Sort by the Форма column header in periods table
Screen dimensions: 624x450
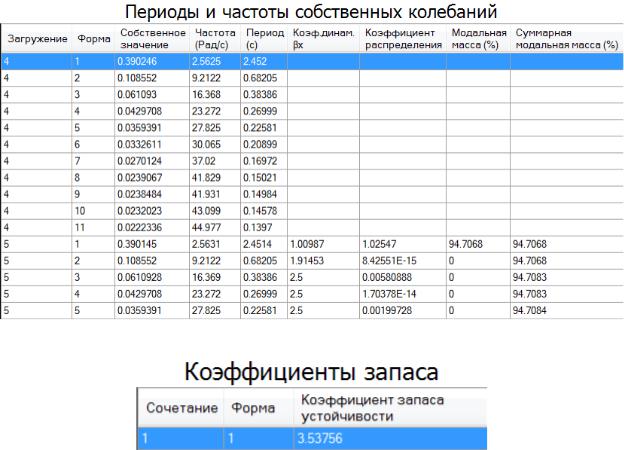point(94,39)
